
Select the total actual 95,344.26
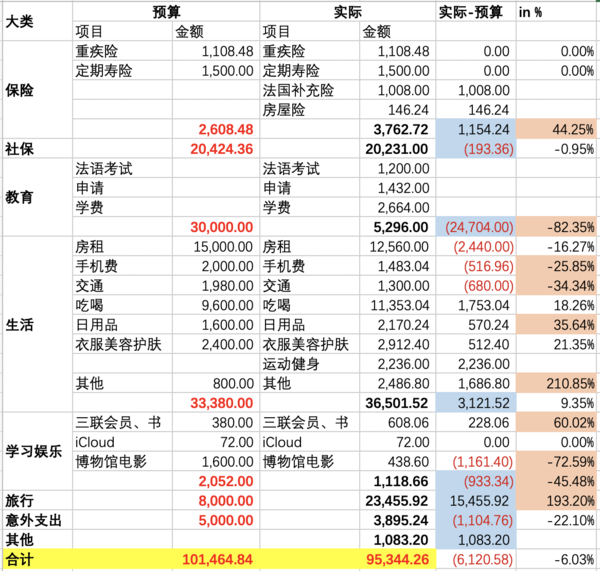(x=398, y=559)
